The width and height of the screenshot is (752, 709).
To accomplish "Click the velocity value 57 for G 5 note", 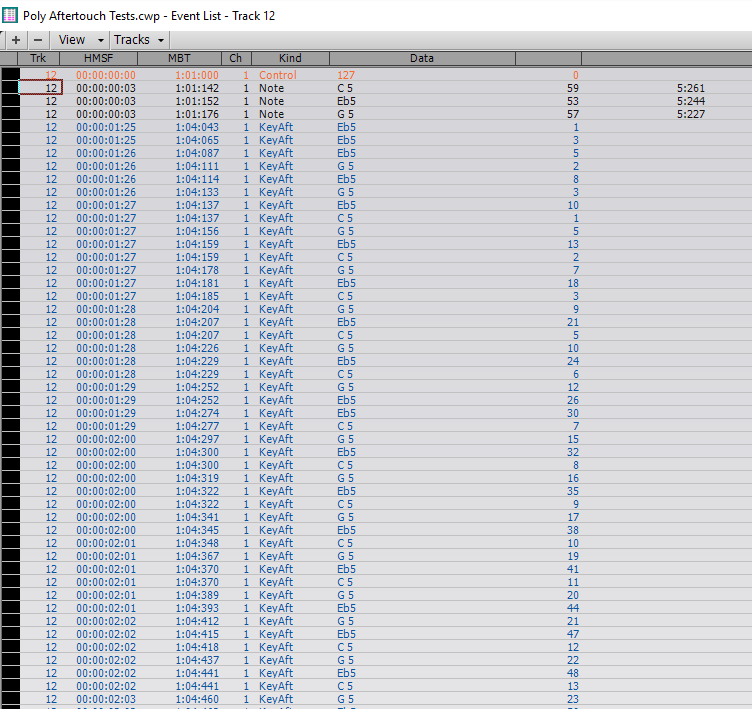I will [x=572, y=114].
